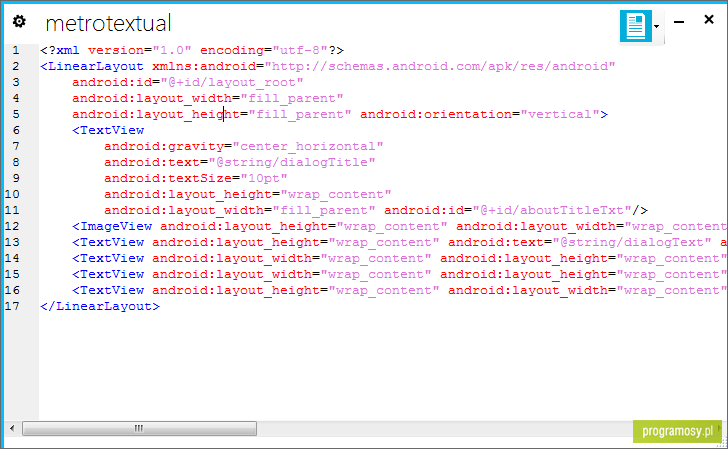Click the "@string/dialogTitle" value

tap(292, 162)
